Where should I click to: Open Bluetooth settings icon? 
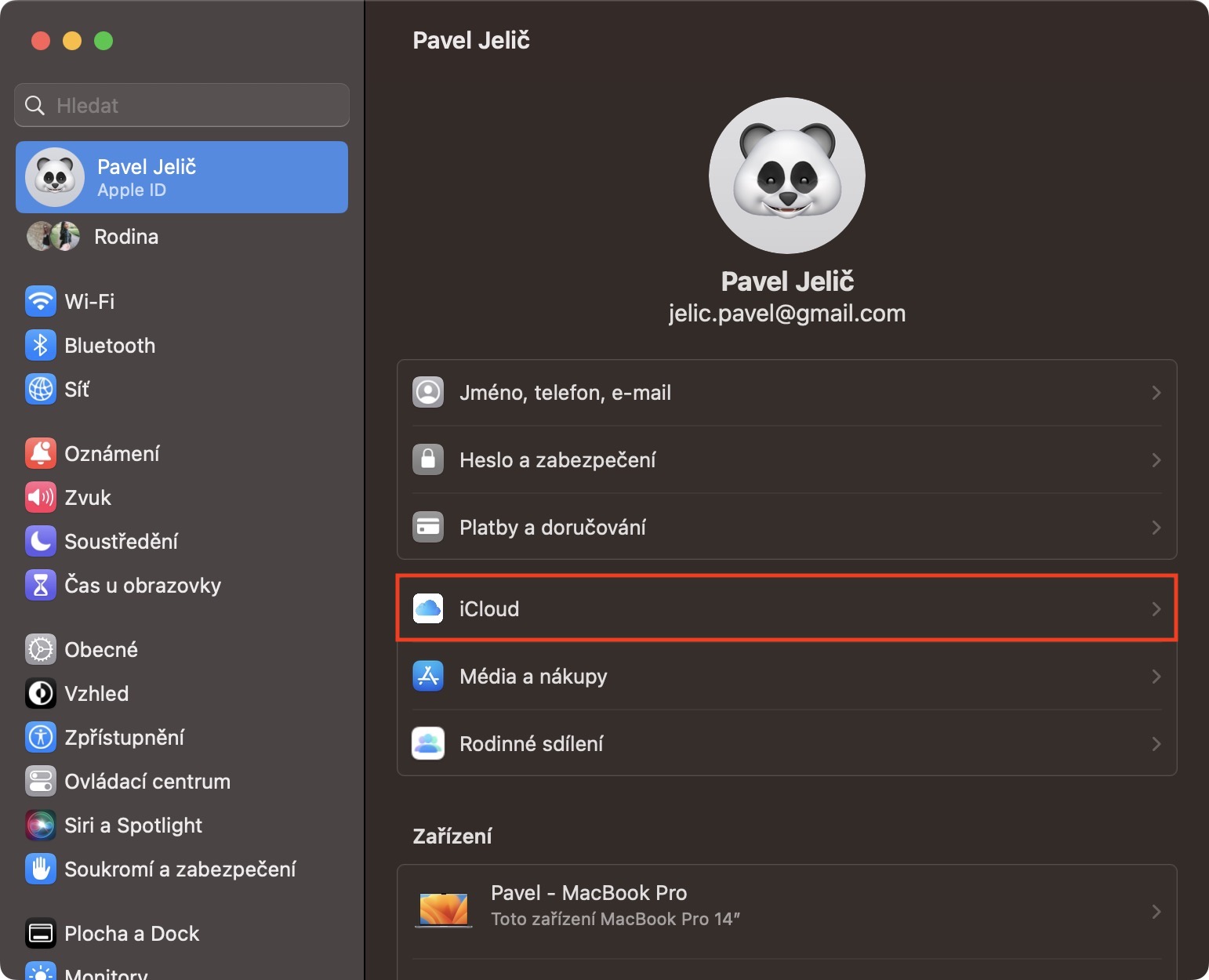click(41, 345)
